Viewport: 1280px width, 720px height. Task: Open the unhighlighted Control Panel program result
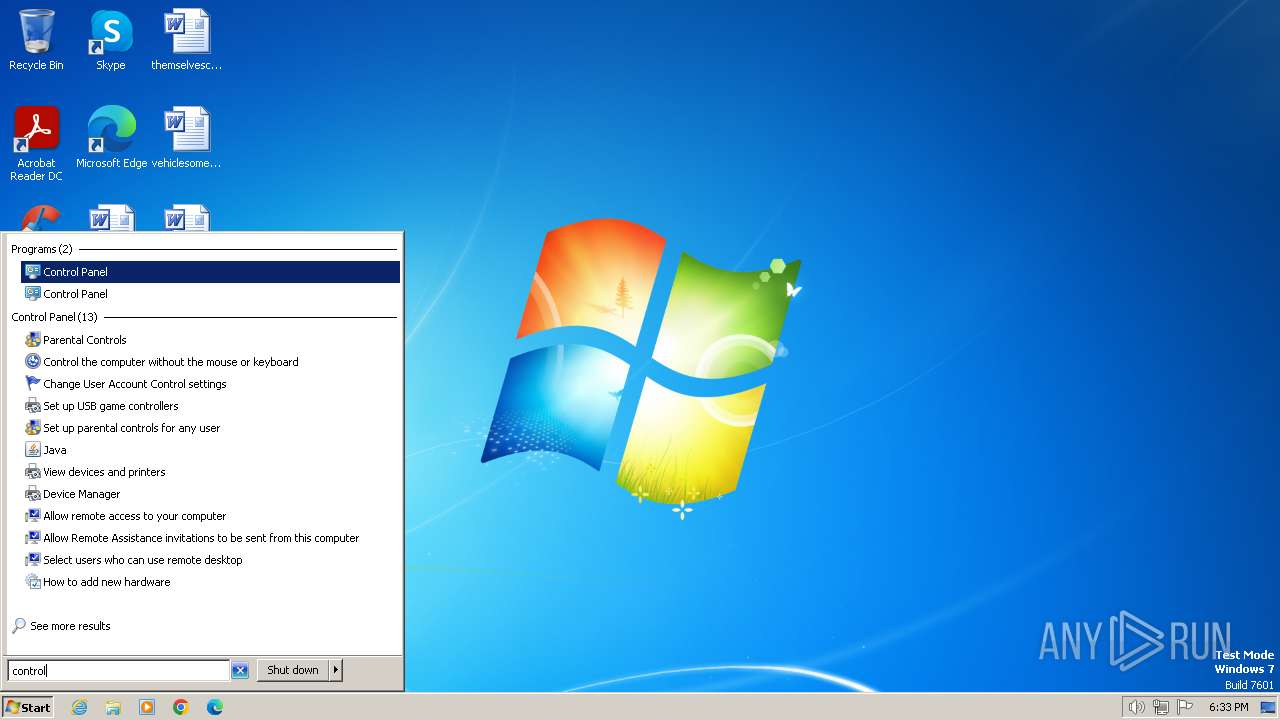coord(210,294)
